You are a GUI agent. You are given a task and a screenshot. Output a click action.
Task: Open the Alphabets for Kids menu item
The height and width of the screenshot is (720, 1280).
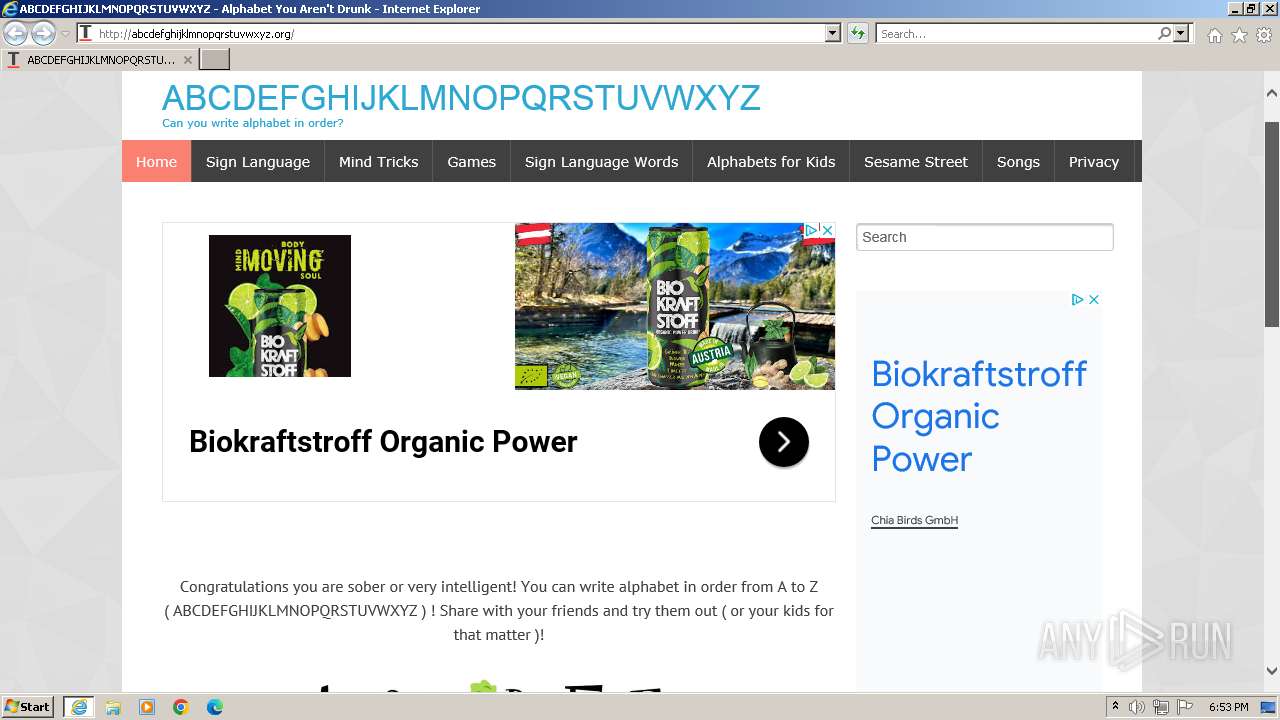[771, 162]
